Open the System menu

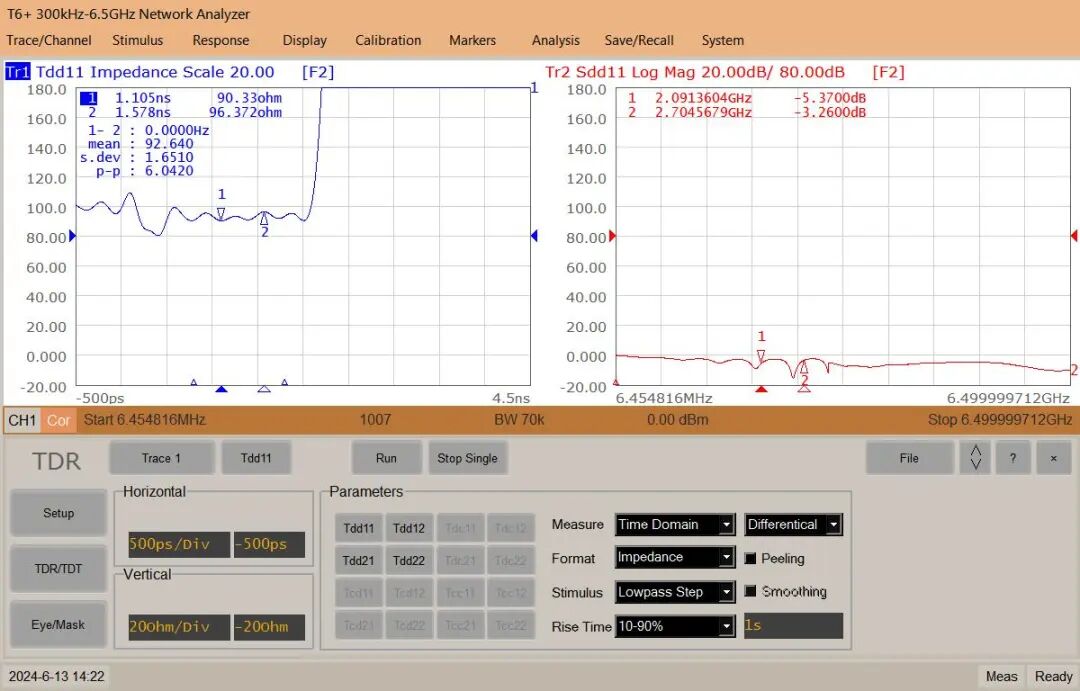point(723,41)
